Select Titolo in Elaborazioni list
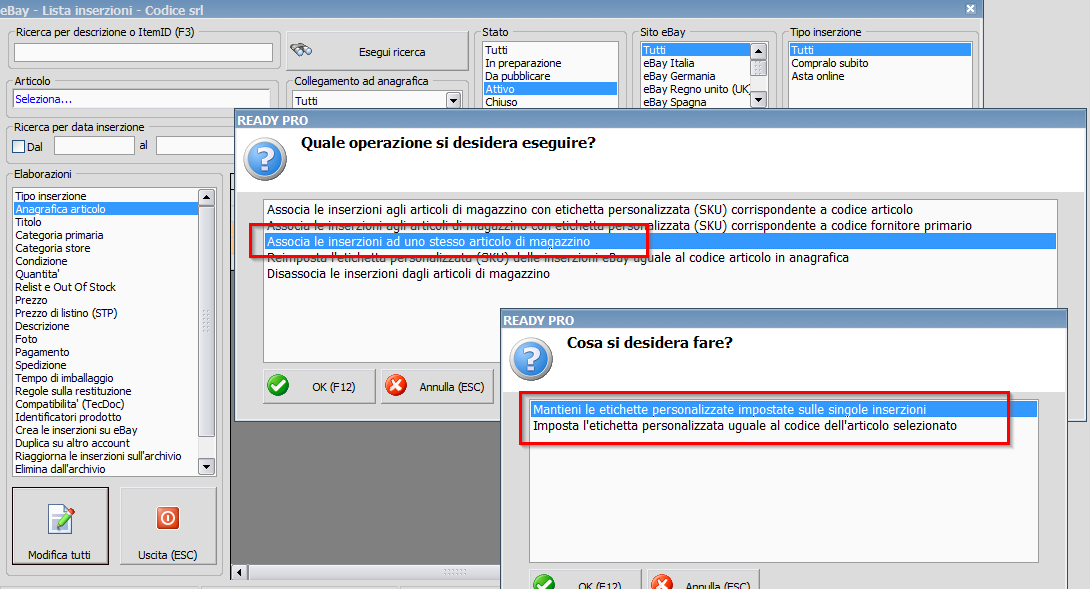Image resolution: width=1090 pixels, height=589 pixels. (x=106, y=222)
